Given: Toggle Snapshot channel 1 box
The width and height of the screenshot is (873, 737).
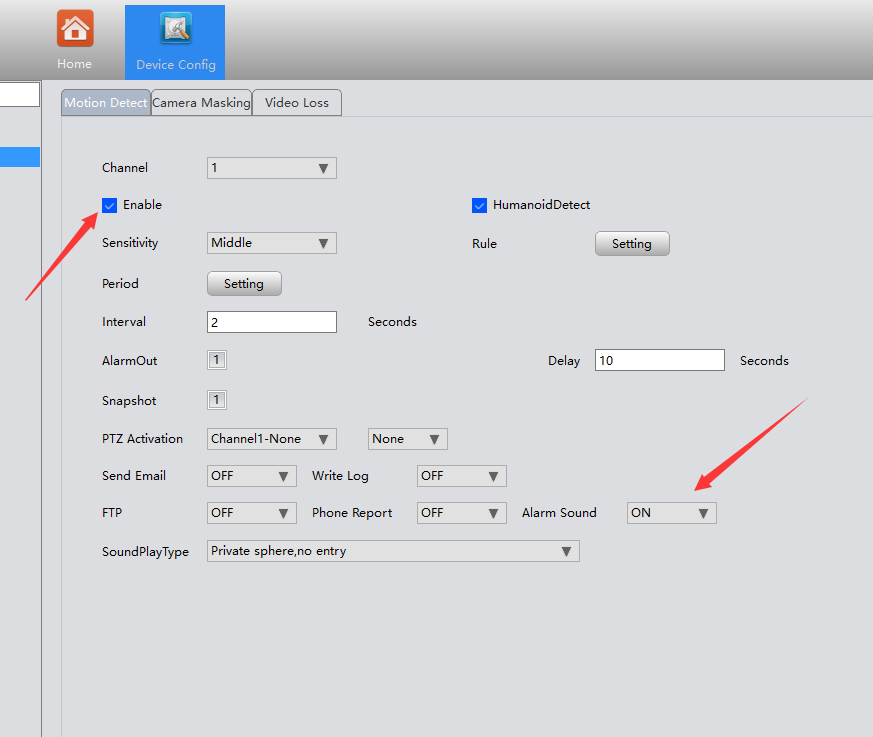Looking at the screenshot, I should [x=217, y=400].
